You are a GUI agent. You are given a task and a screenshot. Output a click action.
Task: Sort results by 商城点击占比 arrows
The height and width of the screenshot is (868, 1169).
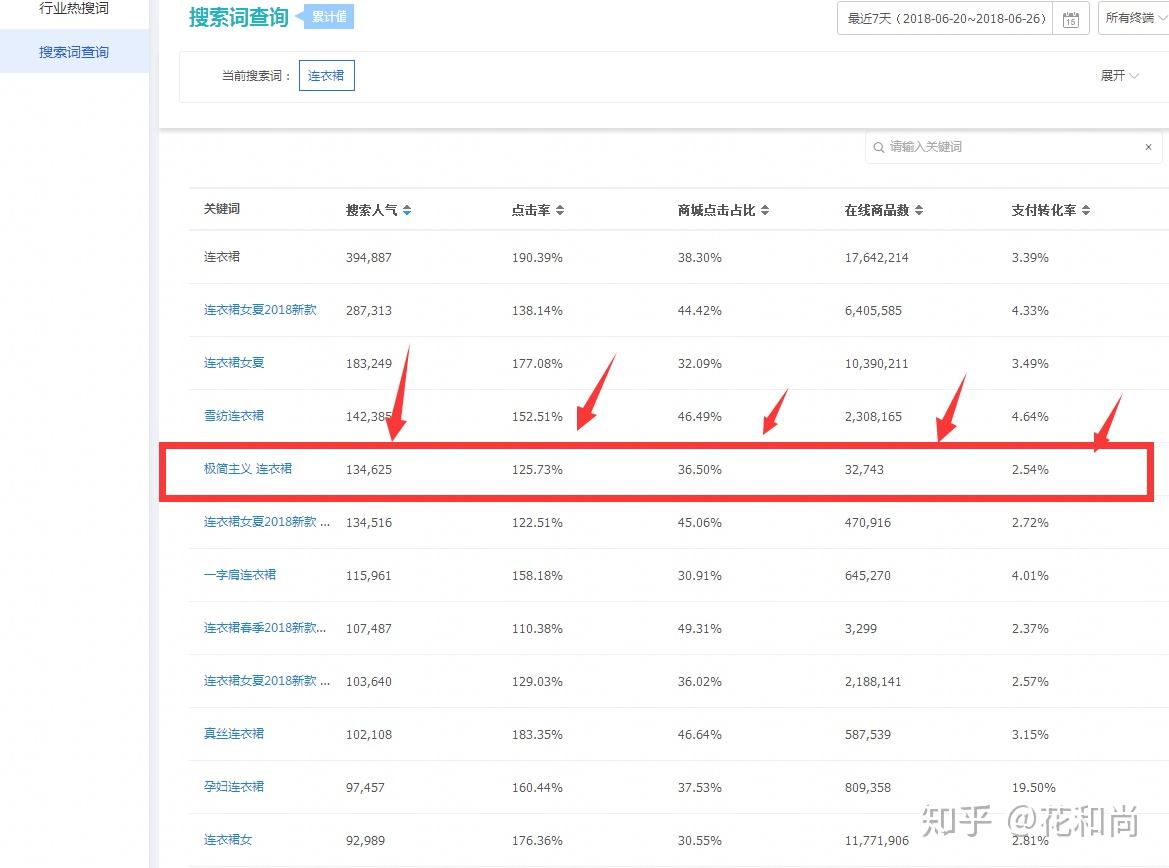click(x=764, y=210)
